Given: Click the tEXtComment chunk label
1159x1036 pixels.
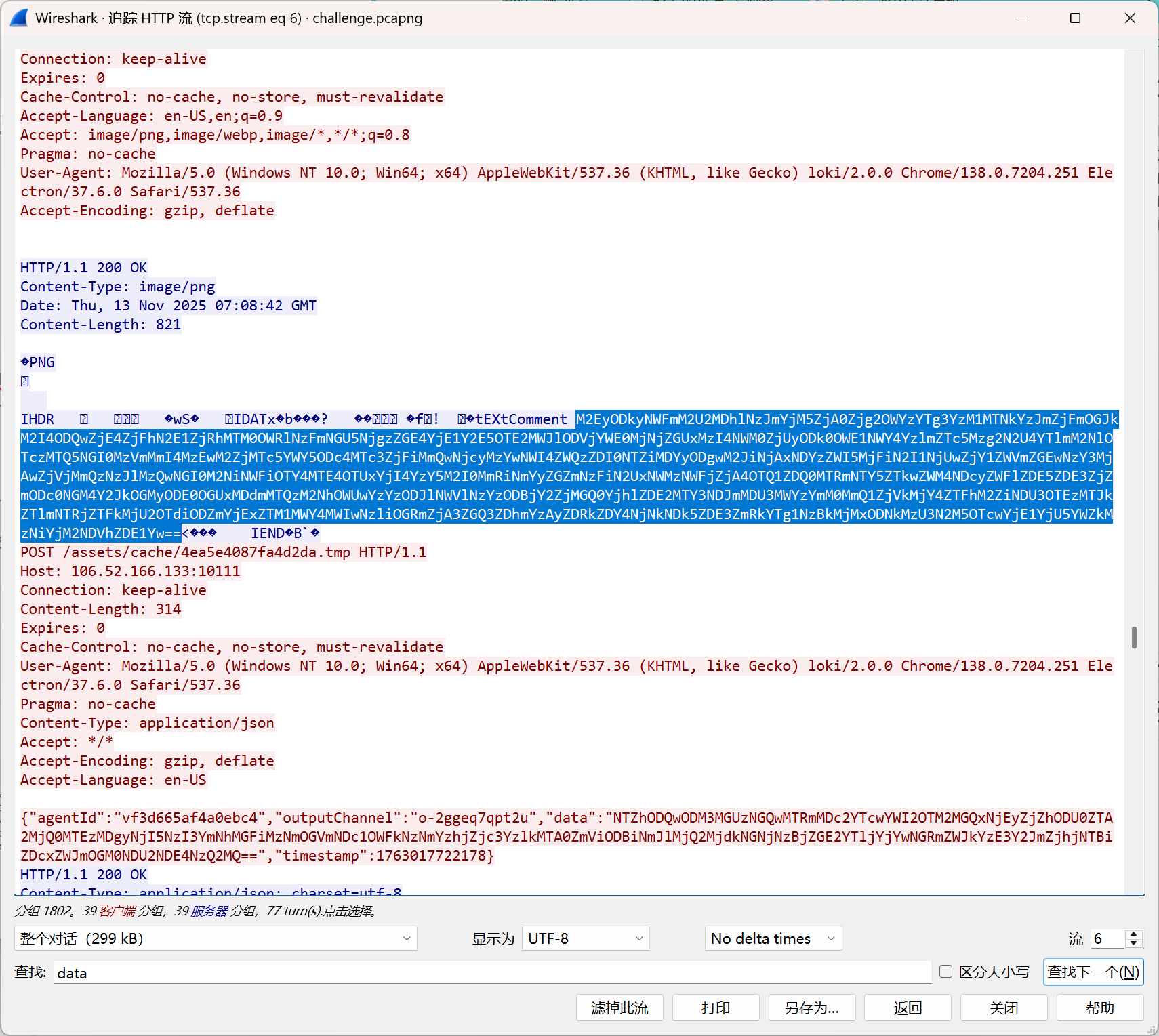Looking at the screenshot, I should pos(521,419).
